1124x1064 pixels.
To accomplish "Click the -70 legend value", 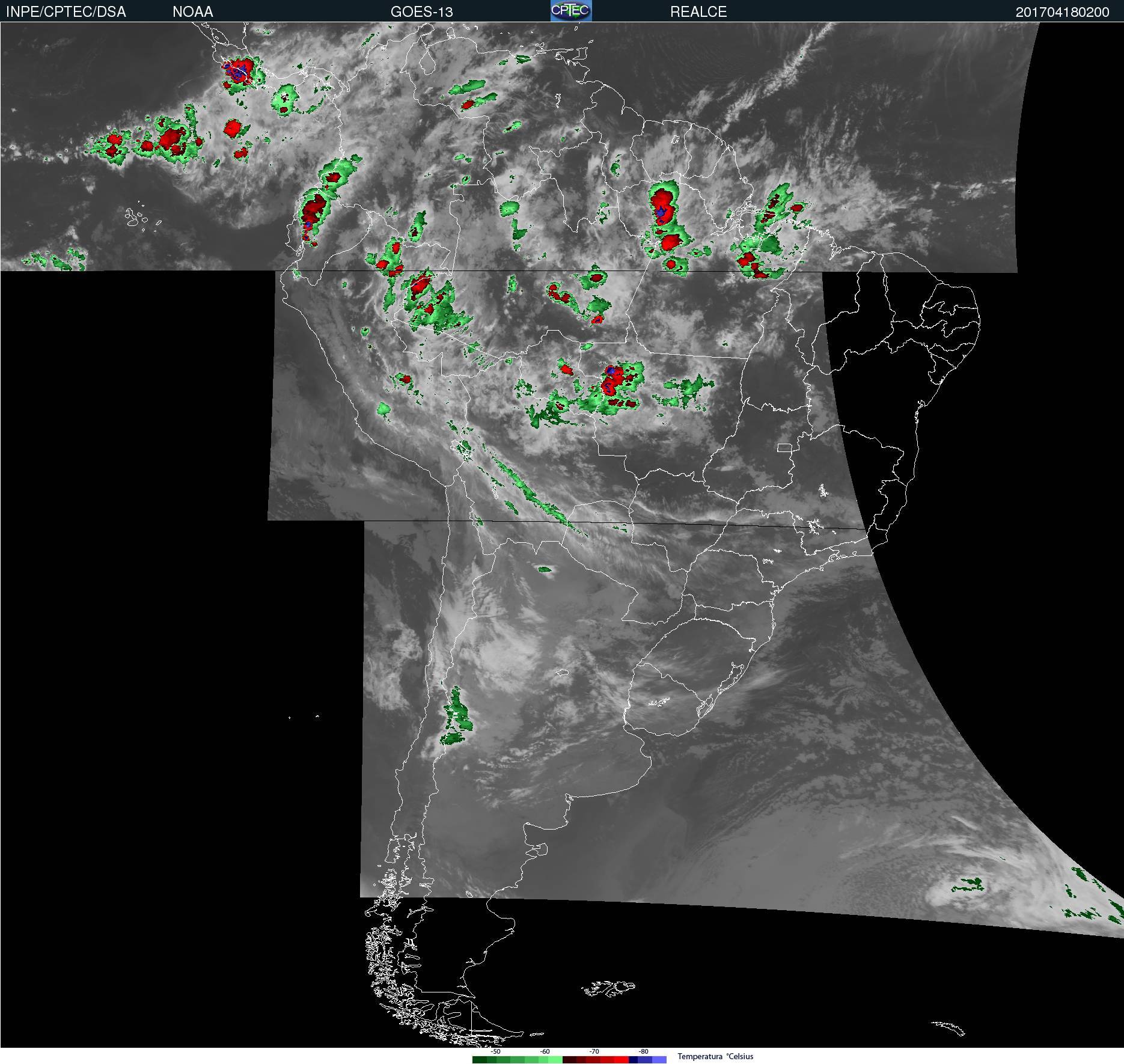I will [594, 1051].
